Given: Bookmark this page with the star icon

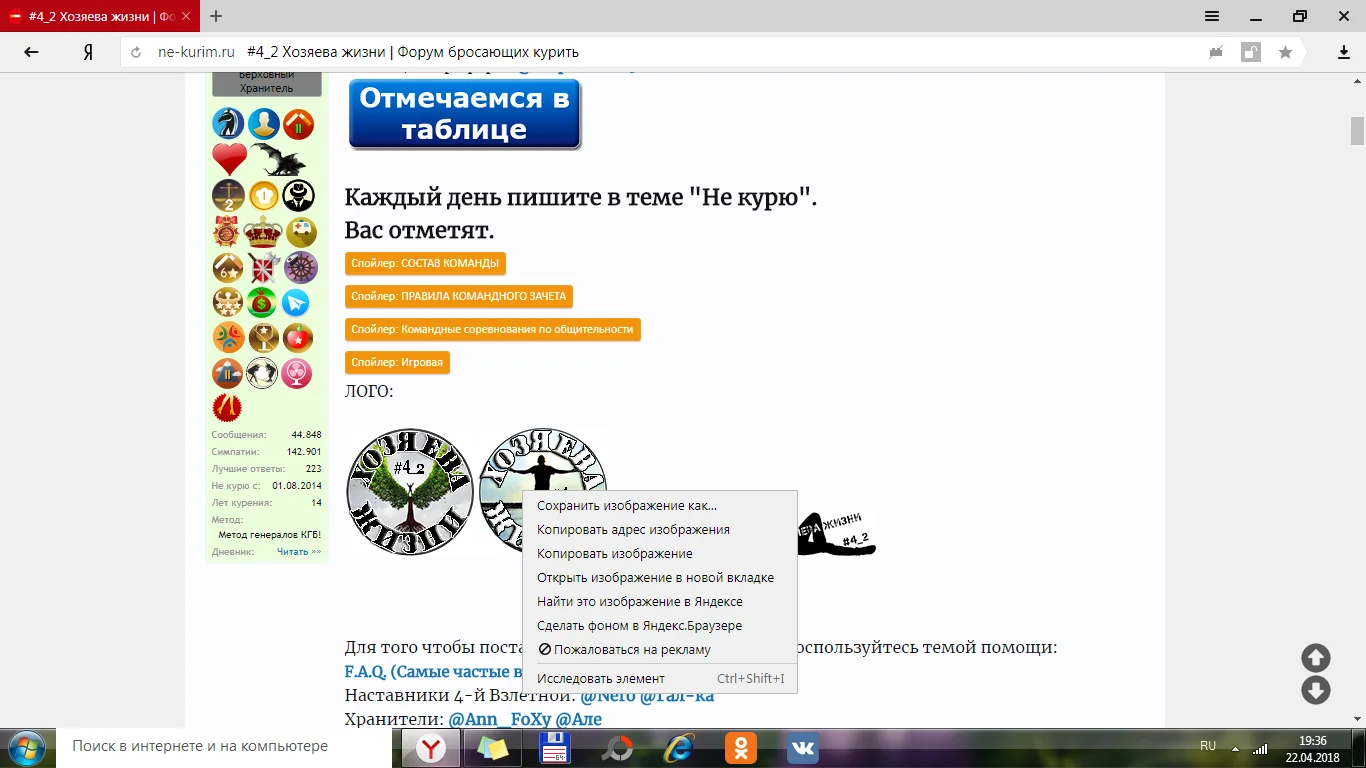Looking at the screenshot, I should [1285, 52].
